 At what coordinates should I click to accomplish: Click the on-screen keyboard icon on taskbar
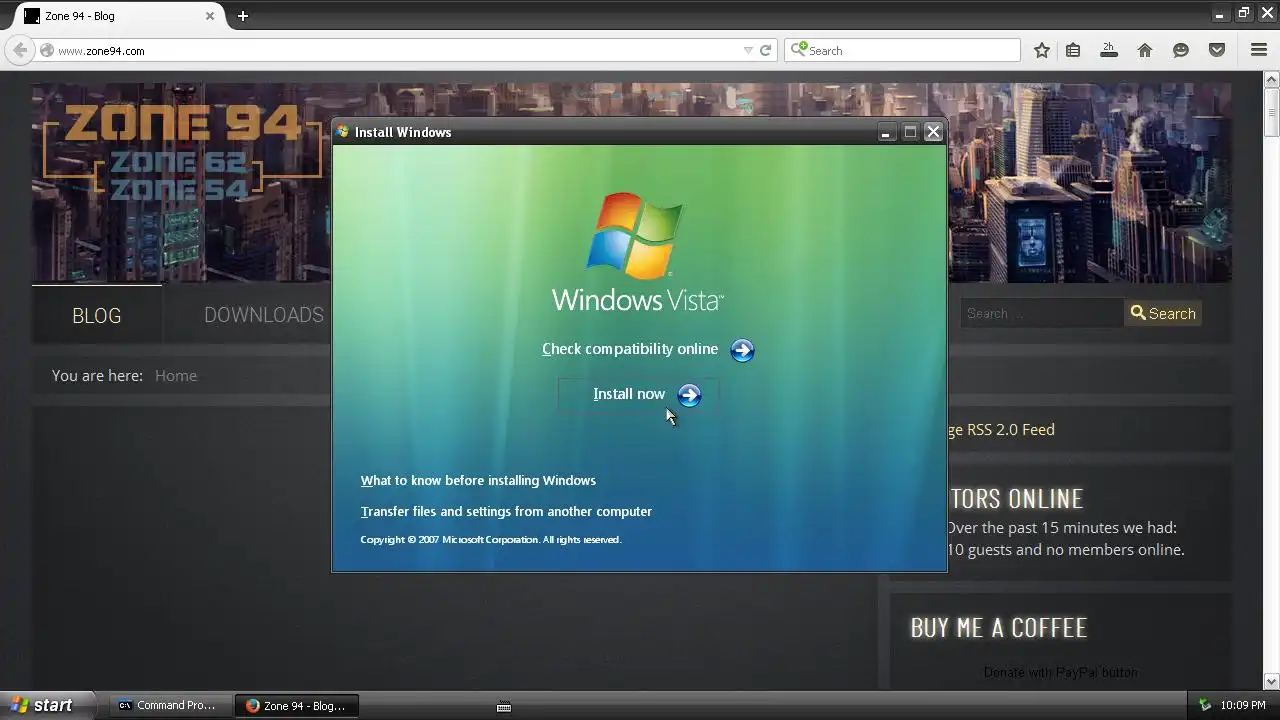pos(504,706)
